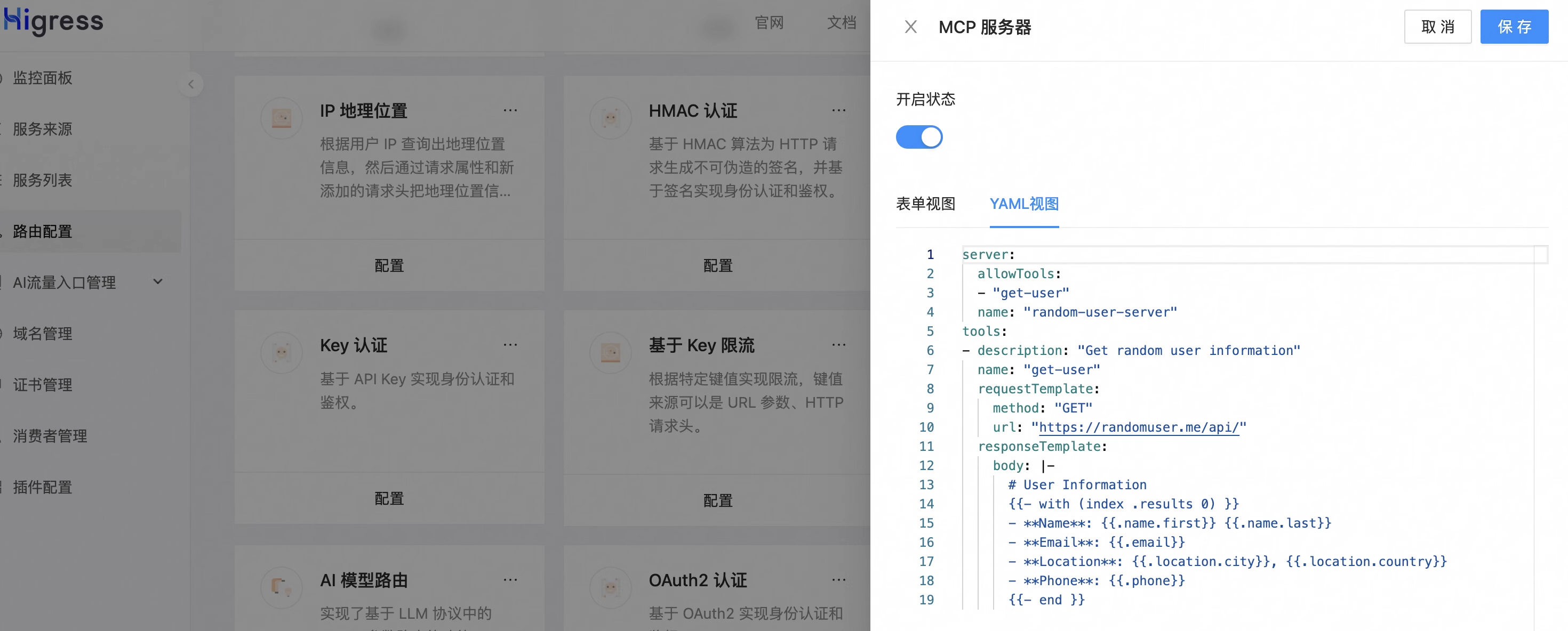Viewport: 1568px width, 631px height.
Task: Open more options on Key 认证 card
Action: coord(510,345)
